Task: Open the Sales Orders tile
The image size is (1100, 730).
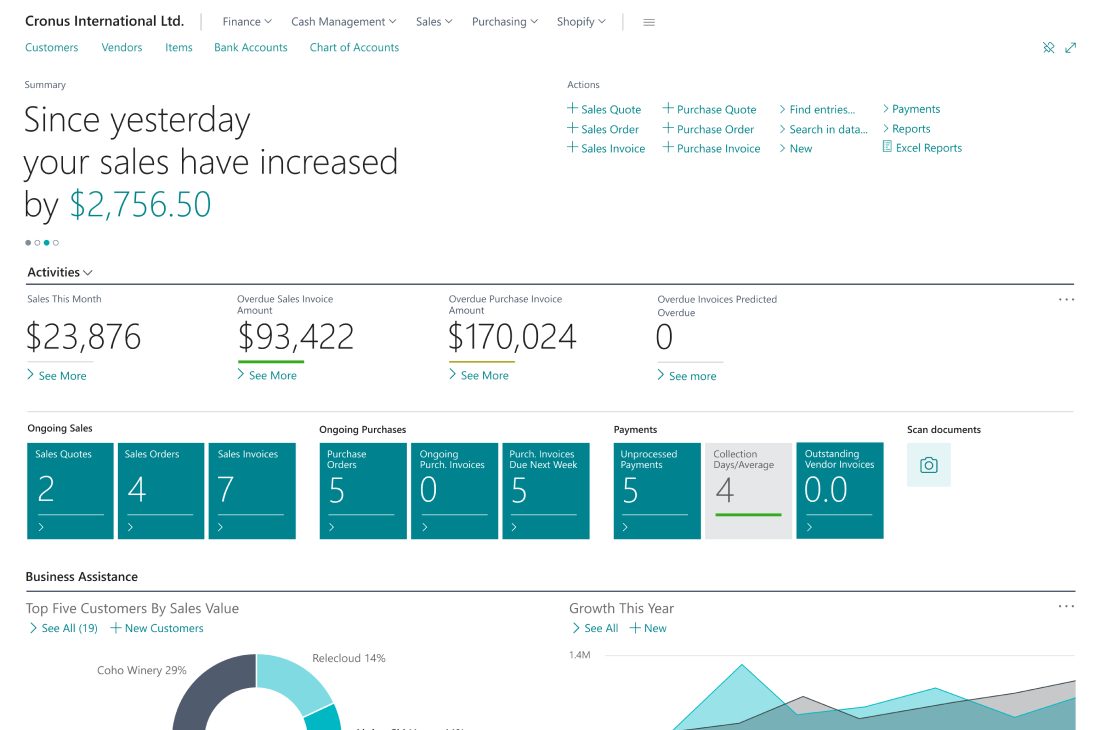Action: coord(161,491)
